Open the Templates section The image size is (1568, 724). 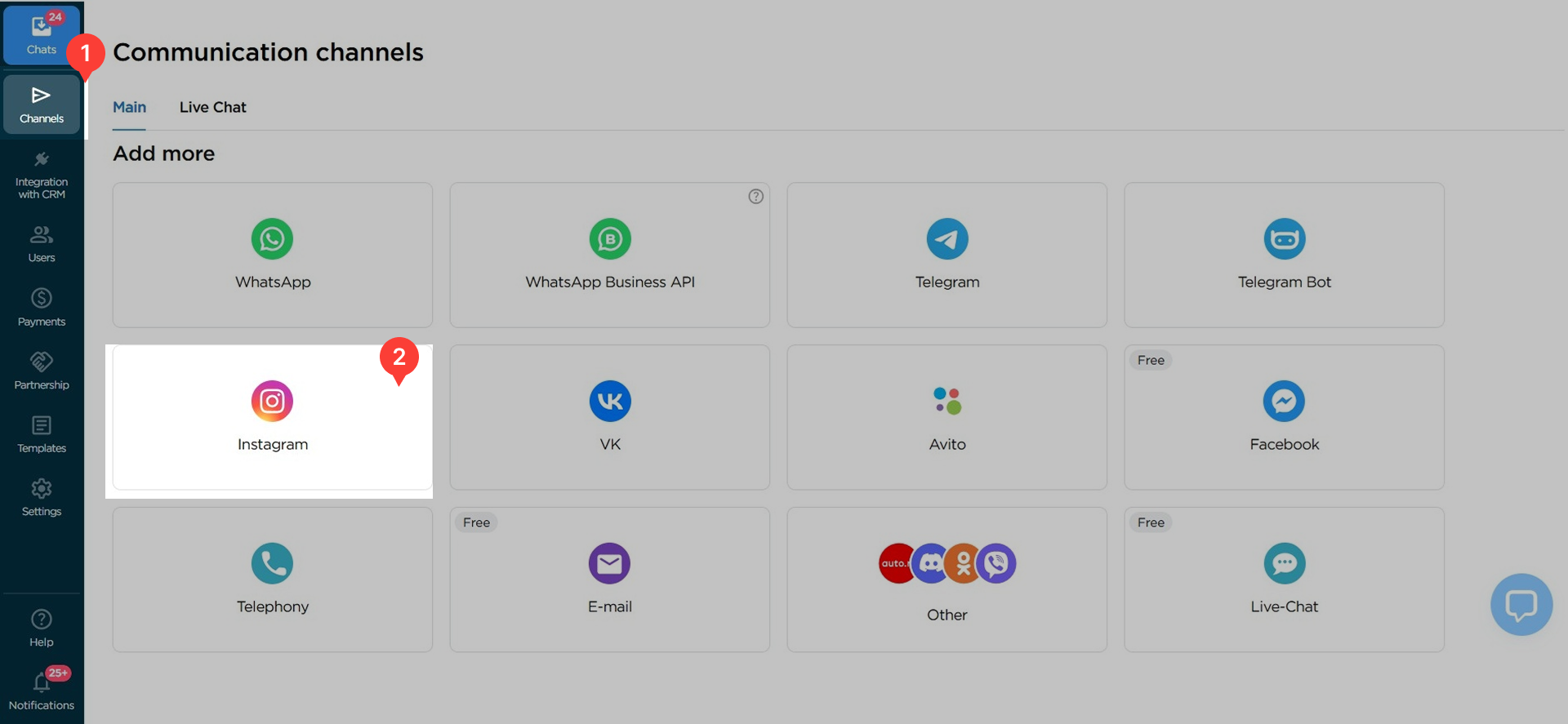pyautogui.click(x=42, y=434)
